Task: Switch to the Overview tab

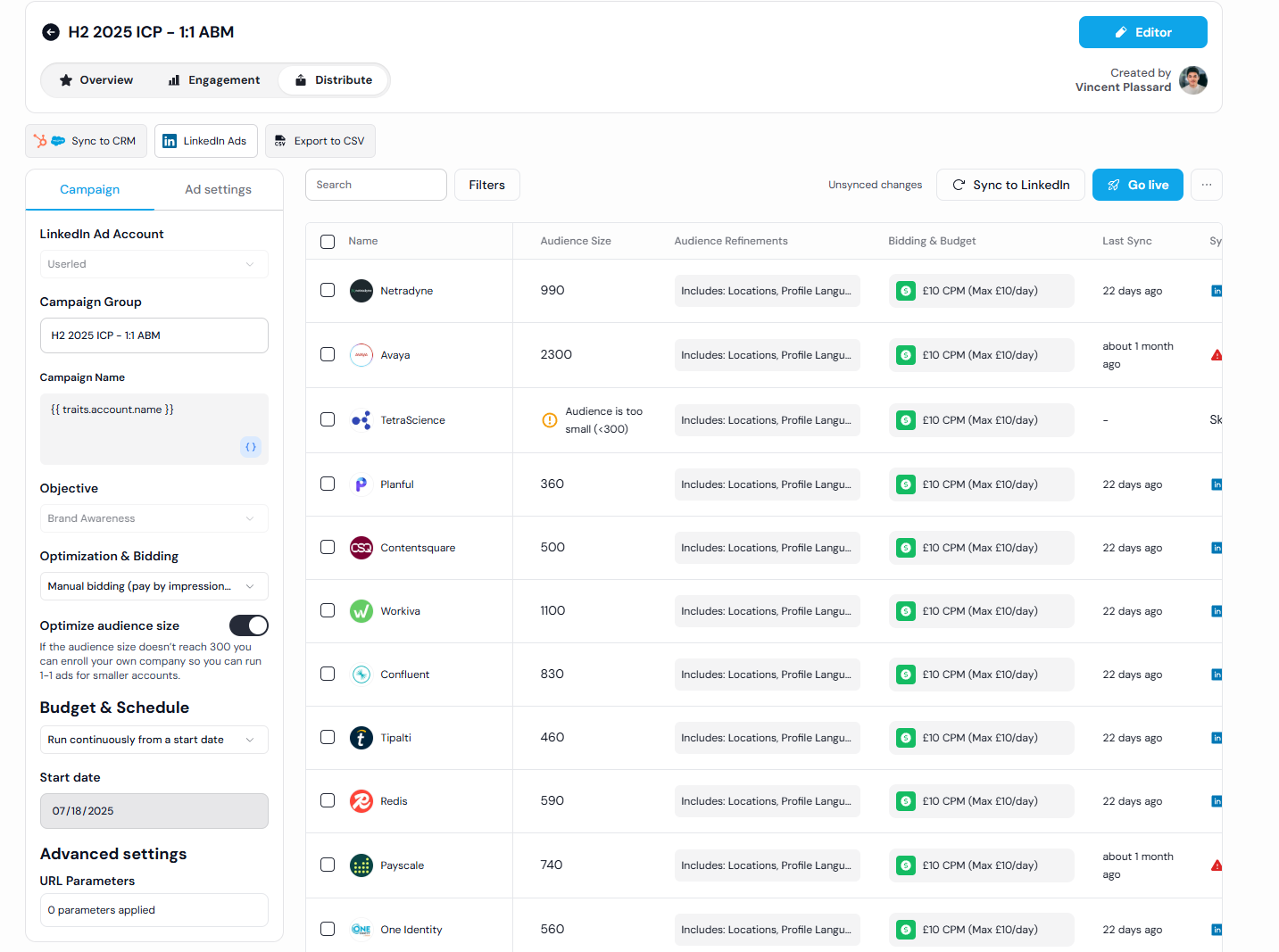Action: [x=96, y=80]
